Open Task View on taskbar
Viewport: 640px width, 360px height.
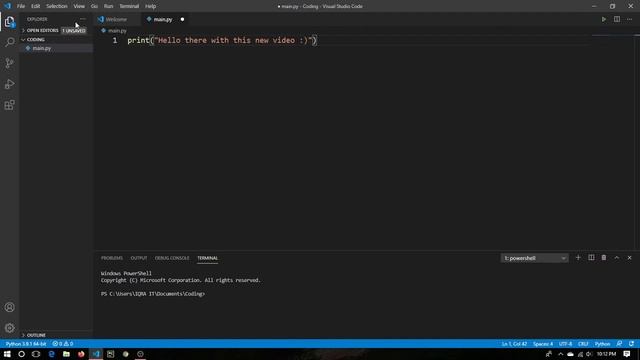click(x=36, y=354)
